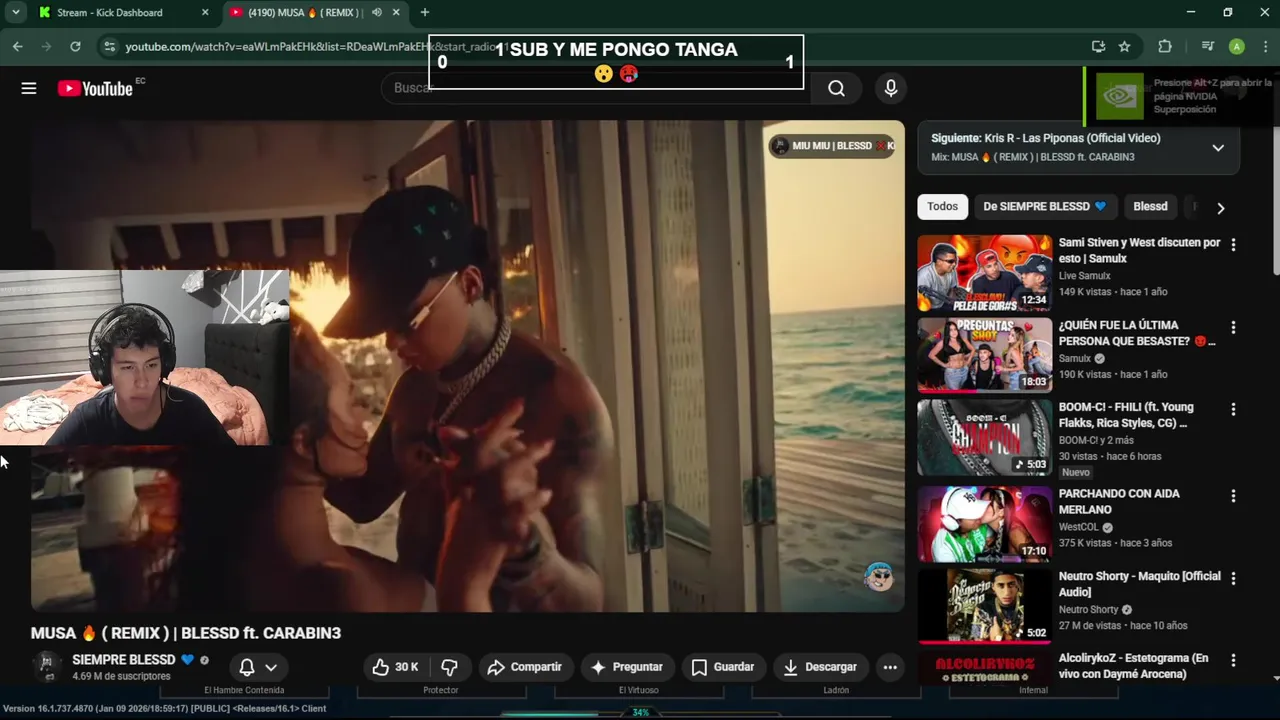Like the video with thumbs up
The height and width of the screenshot is (720, 1280).
pyautogui.click(x=395, y=667)
